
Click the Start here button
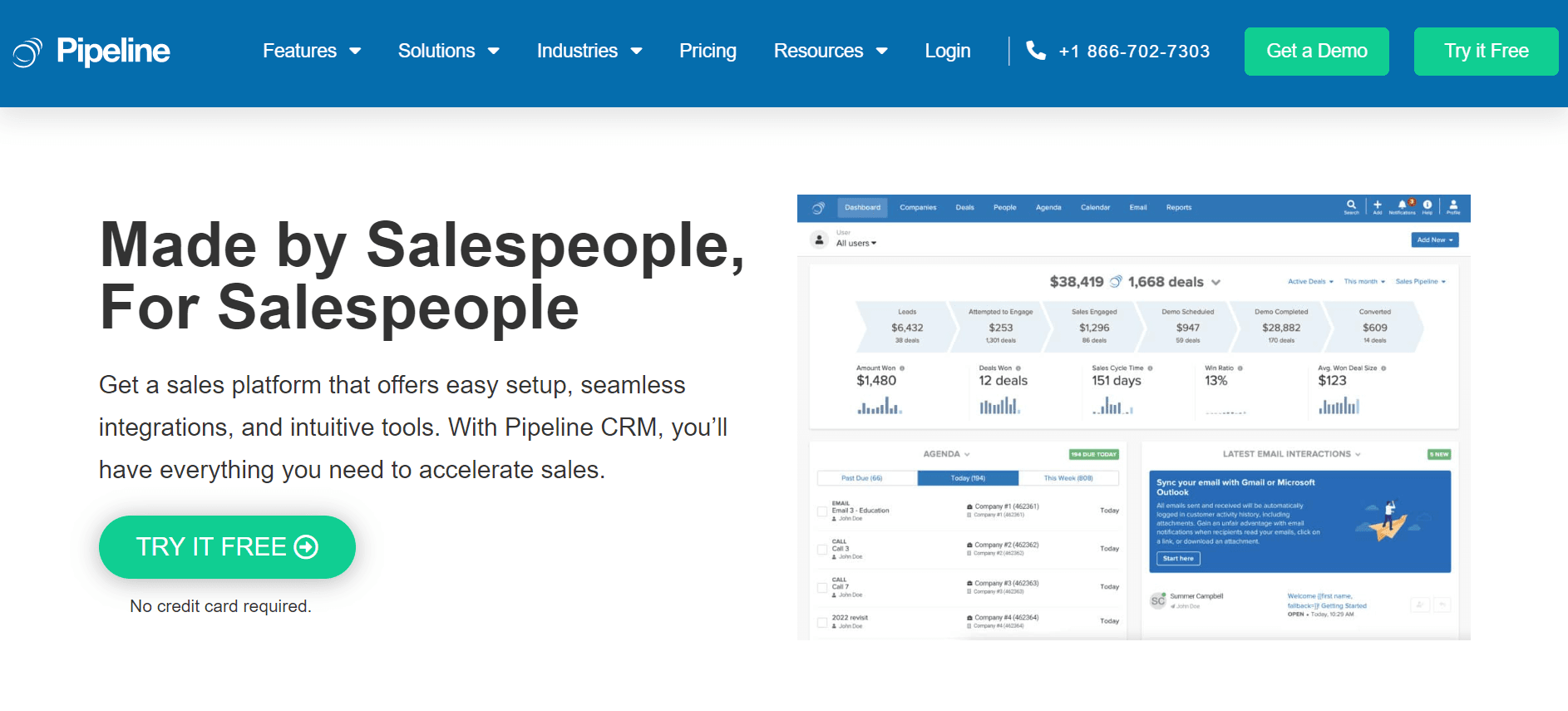click(1178, 559)
